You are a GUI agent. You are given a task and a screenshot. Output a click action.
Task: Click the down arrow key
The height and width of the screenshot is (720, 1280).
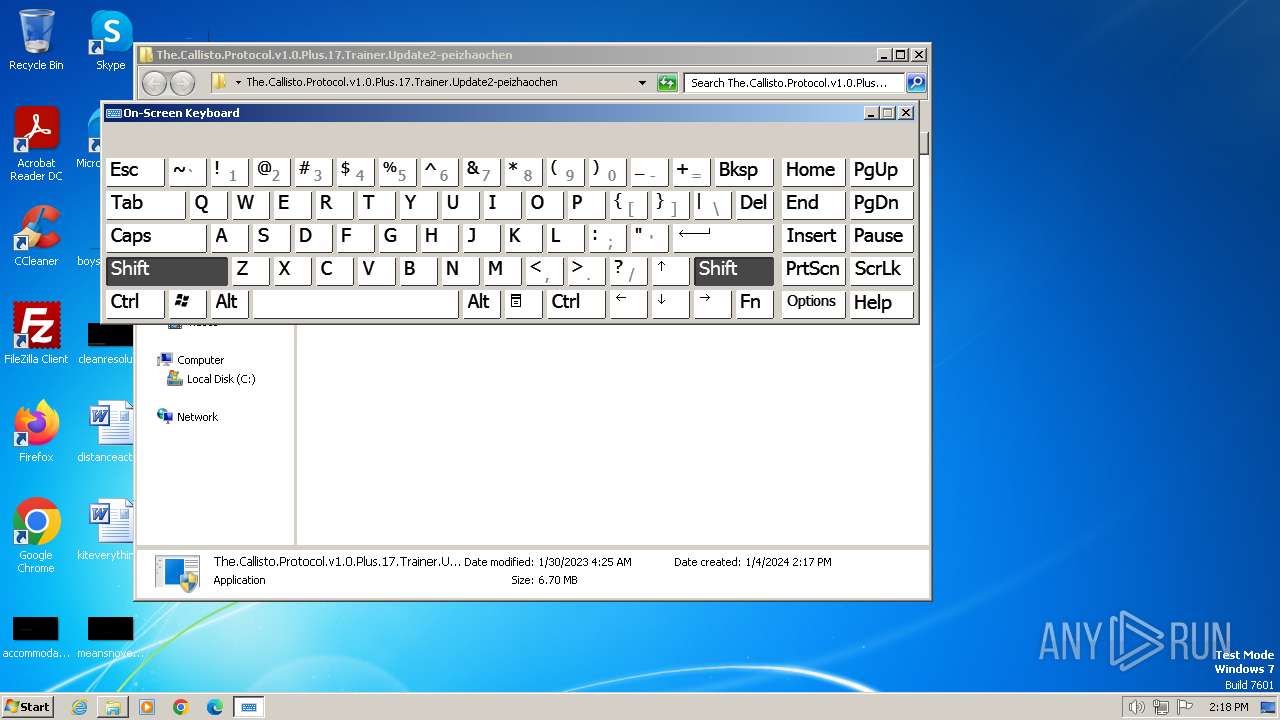(x=671, y=302)
